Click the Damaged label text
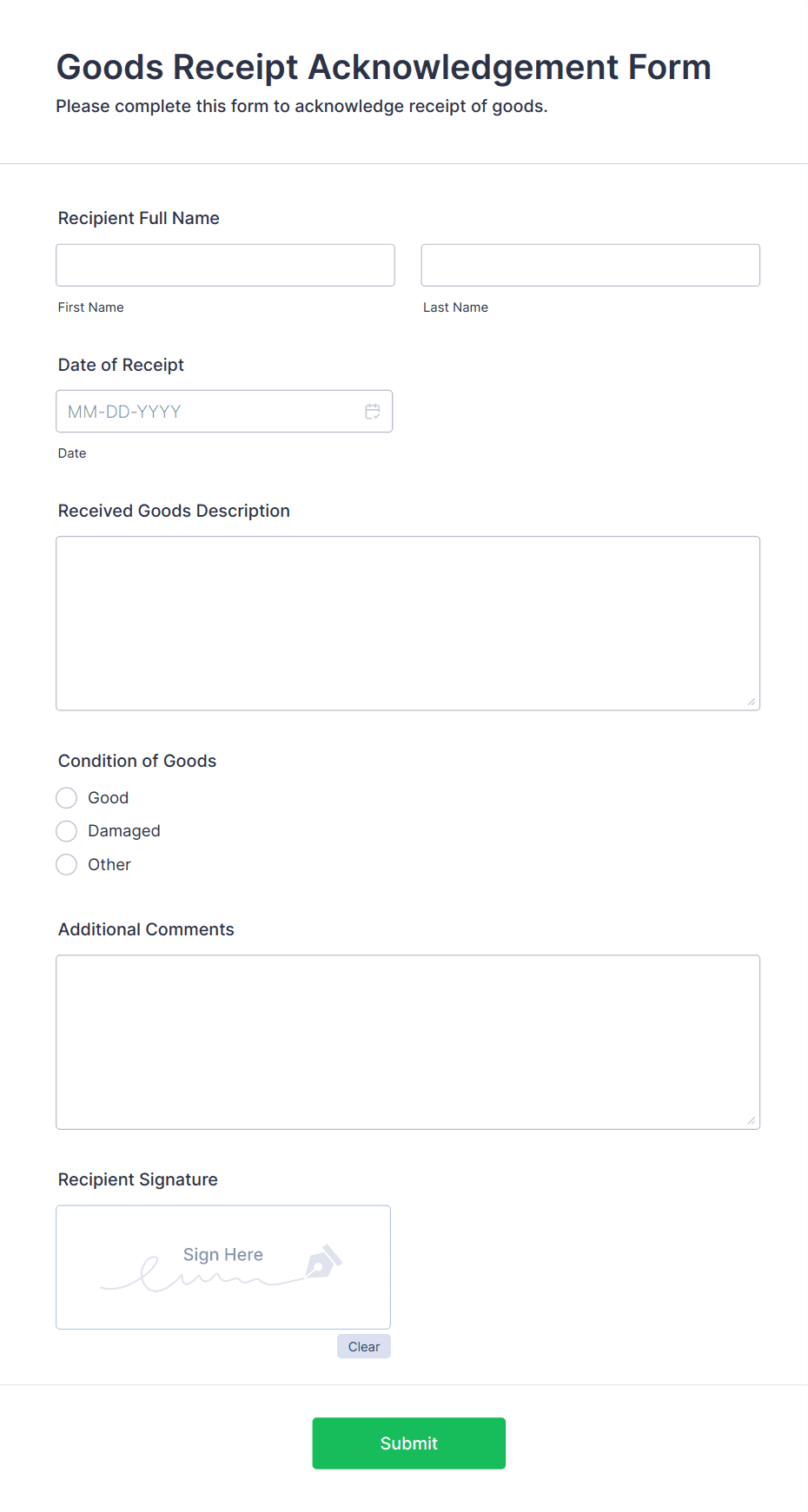The height and width of the screenshot is (1512, 808). 124,831
